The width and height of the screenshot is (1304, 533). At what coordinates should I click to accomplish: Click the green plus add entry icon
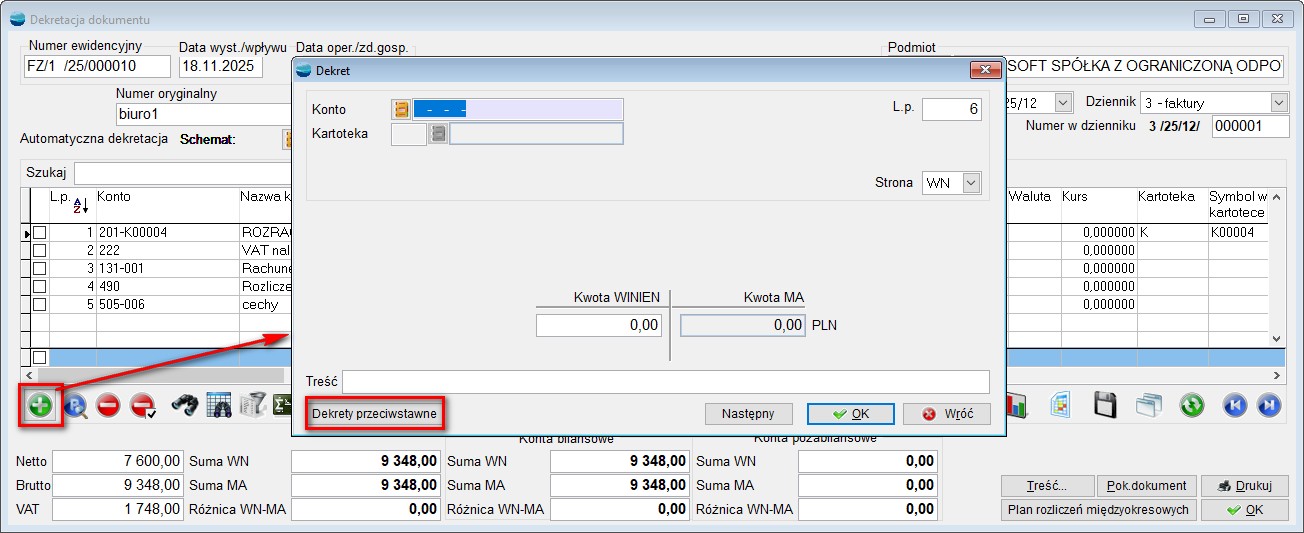click(41, 405)
